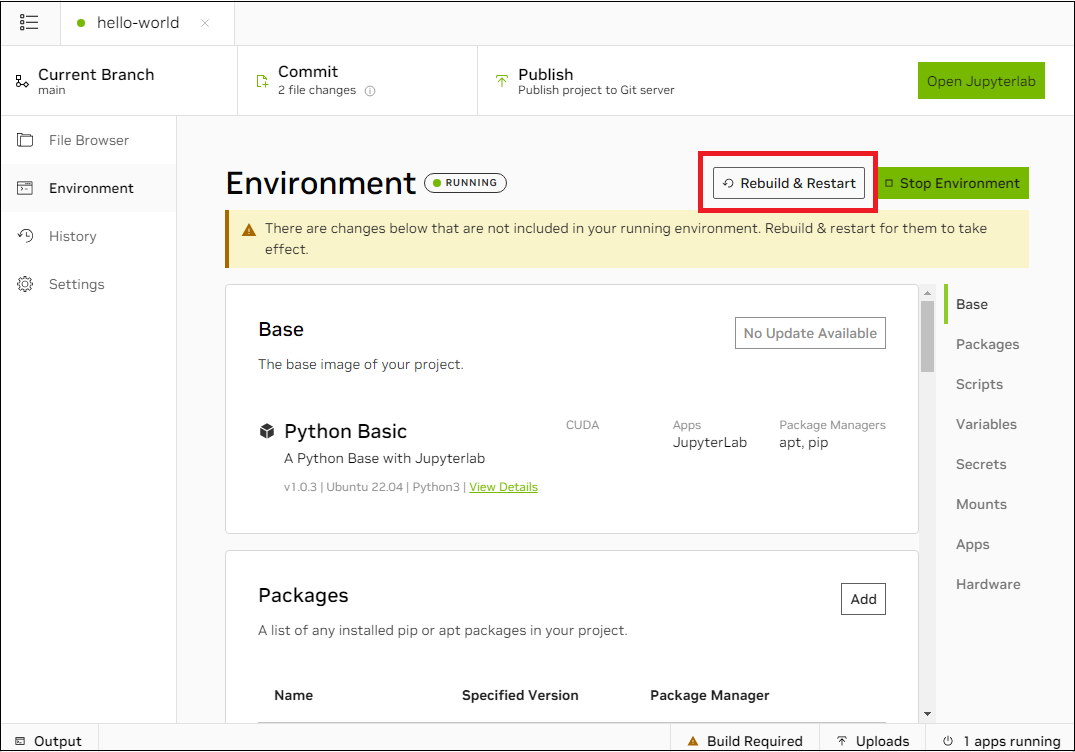
Task: Open the project list icon top-left
Action: (29, 22)
